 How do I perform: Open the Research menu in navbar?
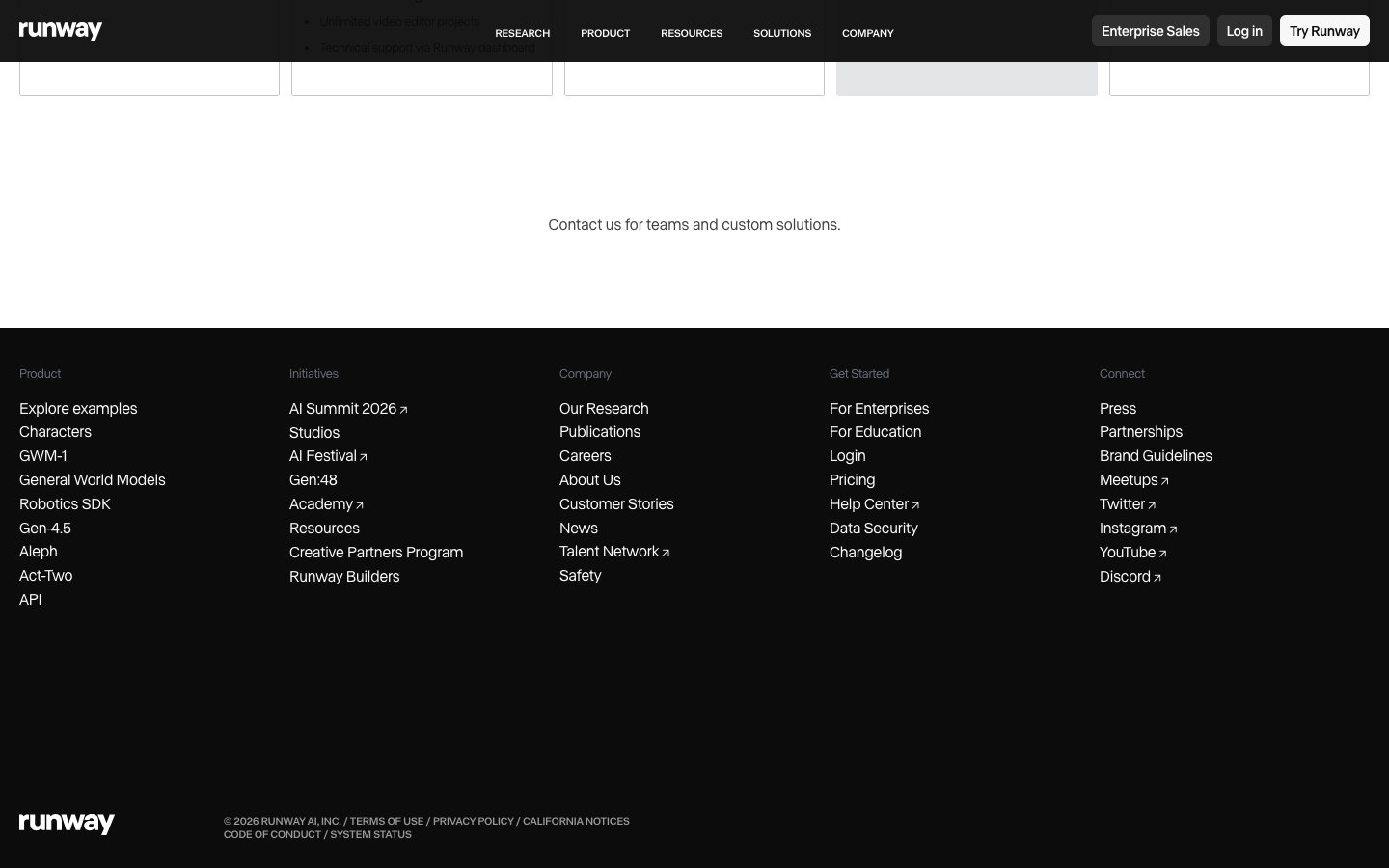522,33
